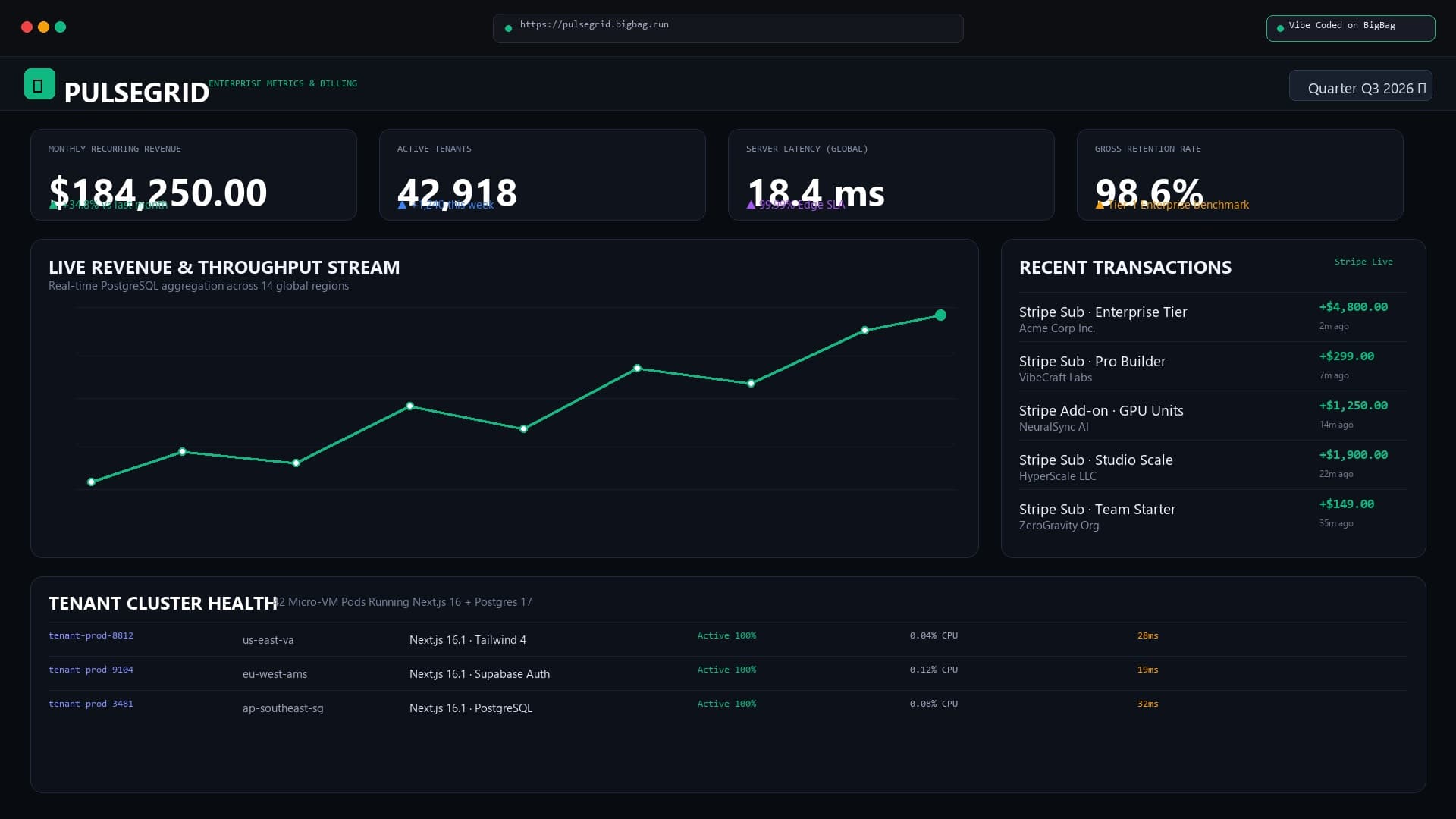
Task: Click the 32ms latency value
Action: [x=1148, y=704]
